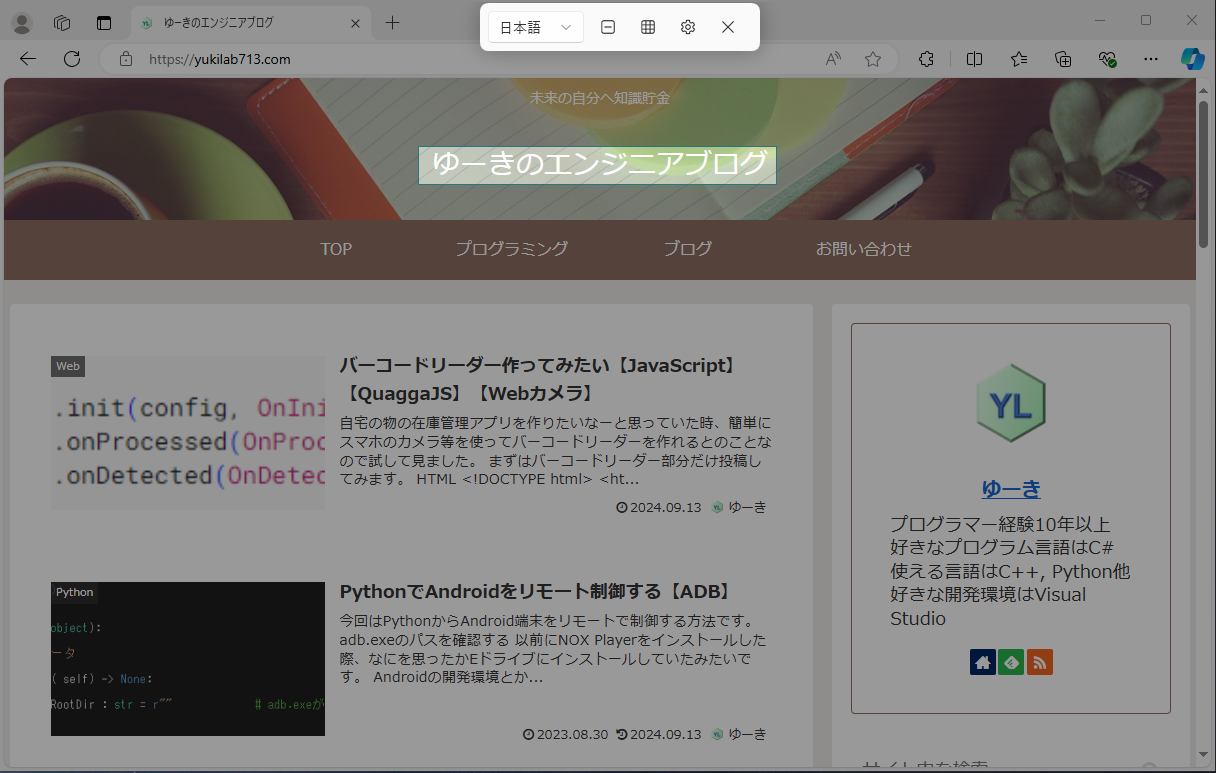Click the Python ADB article thumbnail
Screen dimensions: 1216x773
coord(188,659)
